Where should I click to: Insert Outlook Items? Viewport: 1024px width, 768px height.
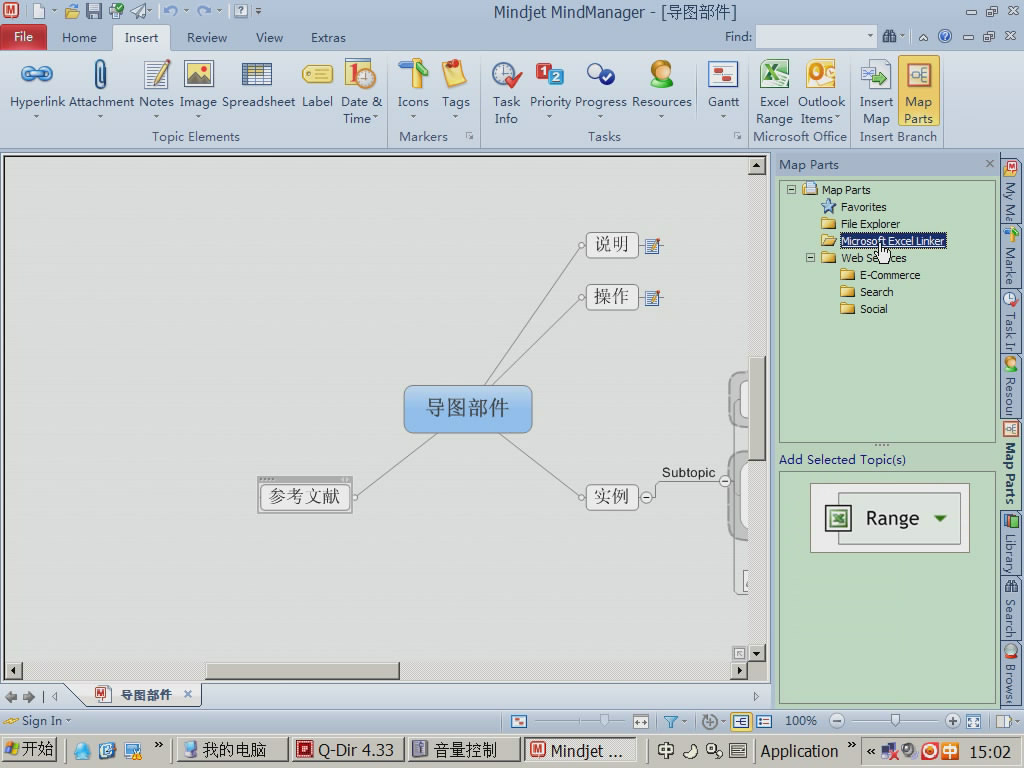click(x=821, y=91)
